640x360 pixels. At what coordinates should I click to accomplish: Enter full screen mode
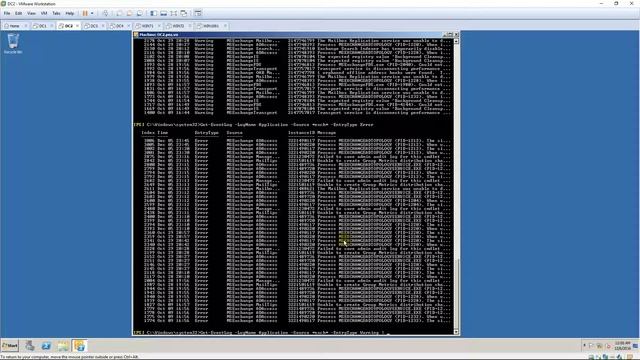click(x=174, y=13)
